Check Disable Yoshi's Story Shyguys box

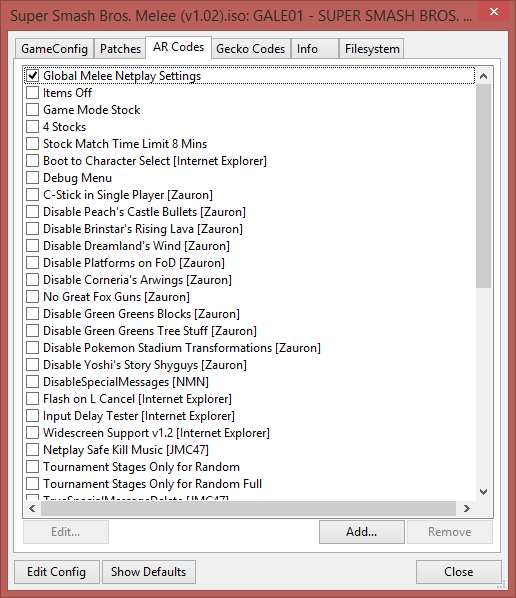click(x=32, y=364)
